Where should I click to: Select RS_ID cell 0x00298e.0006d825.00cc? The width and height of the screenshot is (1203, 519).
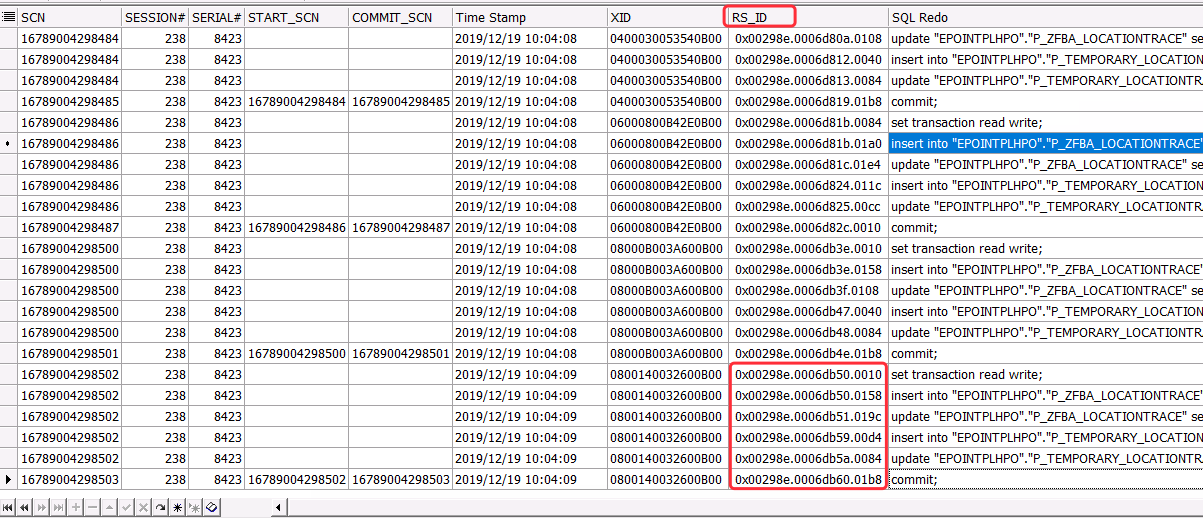click(x=808, y=206)
